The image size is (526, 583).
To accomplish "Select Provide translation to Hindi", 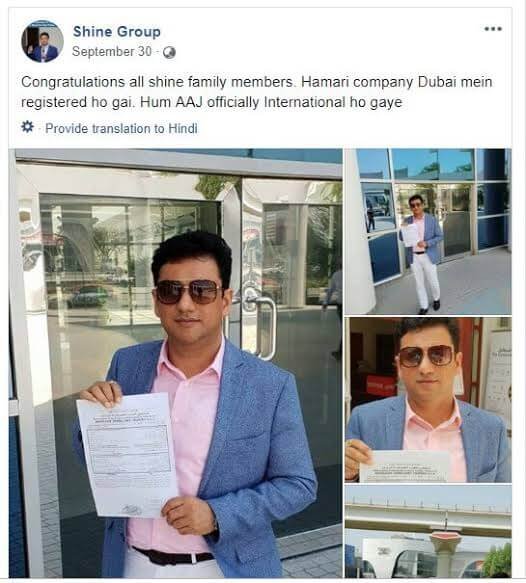I will coord(121,129).
